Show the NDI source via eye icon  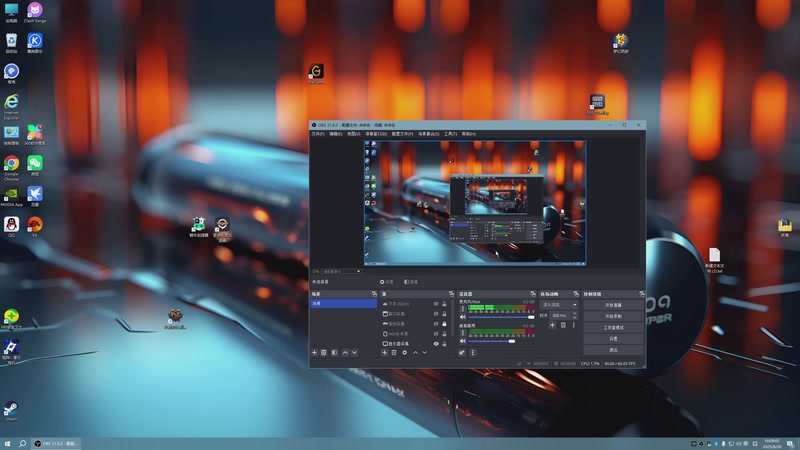coord(436,334)
